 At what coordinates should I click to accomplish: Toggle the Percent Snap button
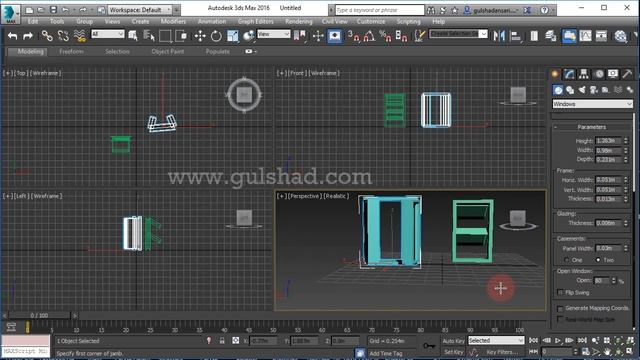(x=385, y=36)
